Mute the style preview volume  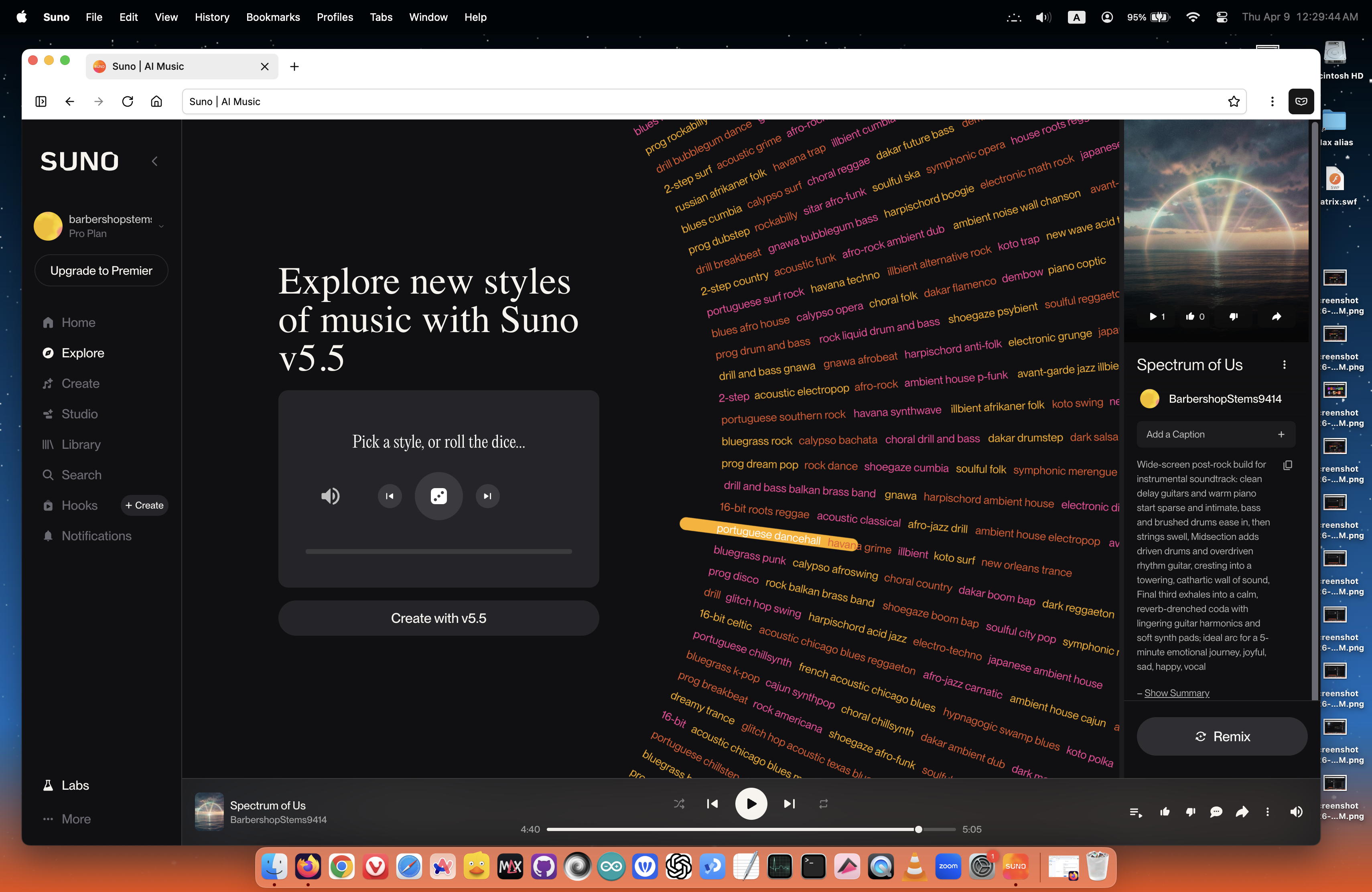pyautogui.click(x=330, y=496)
